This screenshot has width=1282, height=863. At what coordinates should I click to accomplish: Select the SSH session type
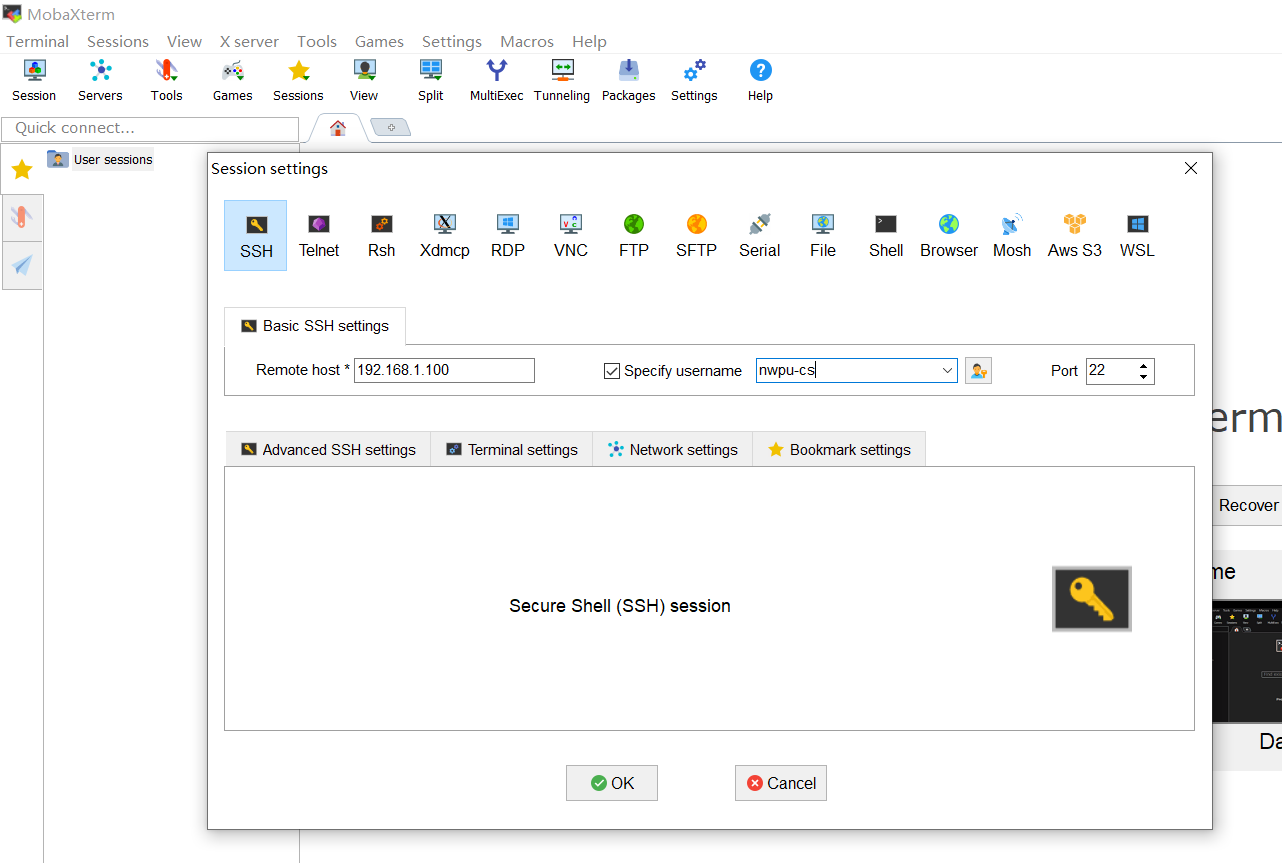click(x=256, y=236)
